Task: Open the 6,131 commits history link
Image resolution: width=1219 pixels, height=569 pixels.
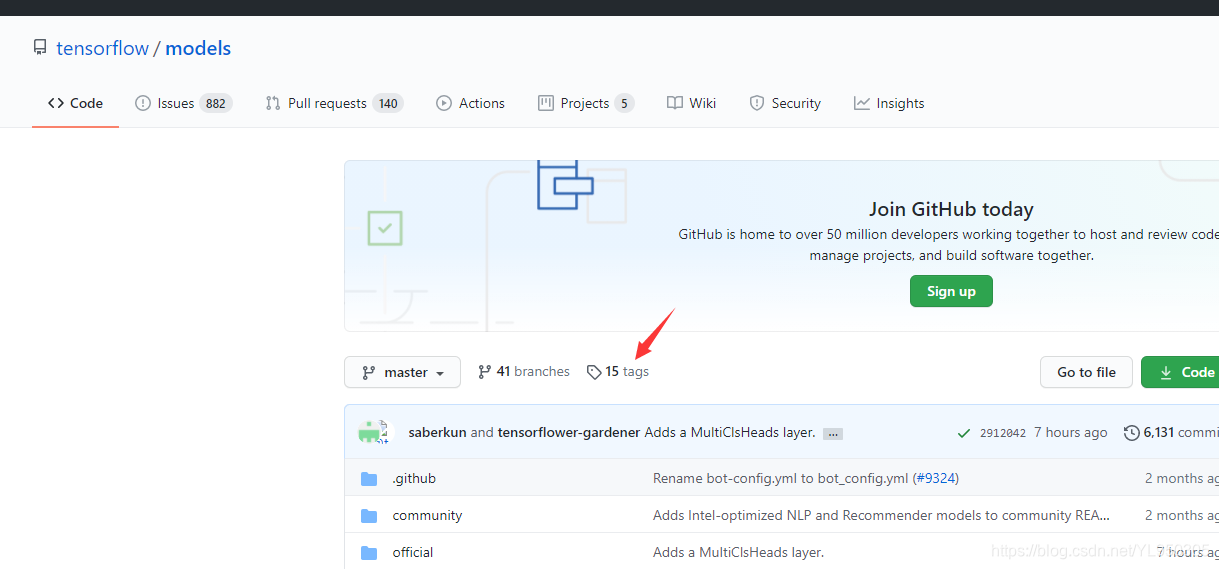Action: [1171, 432]
